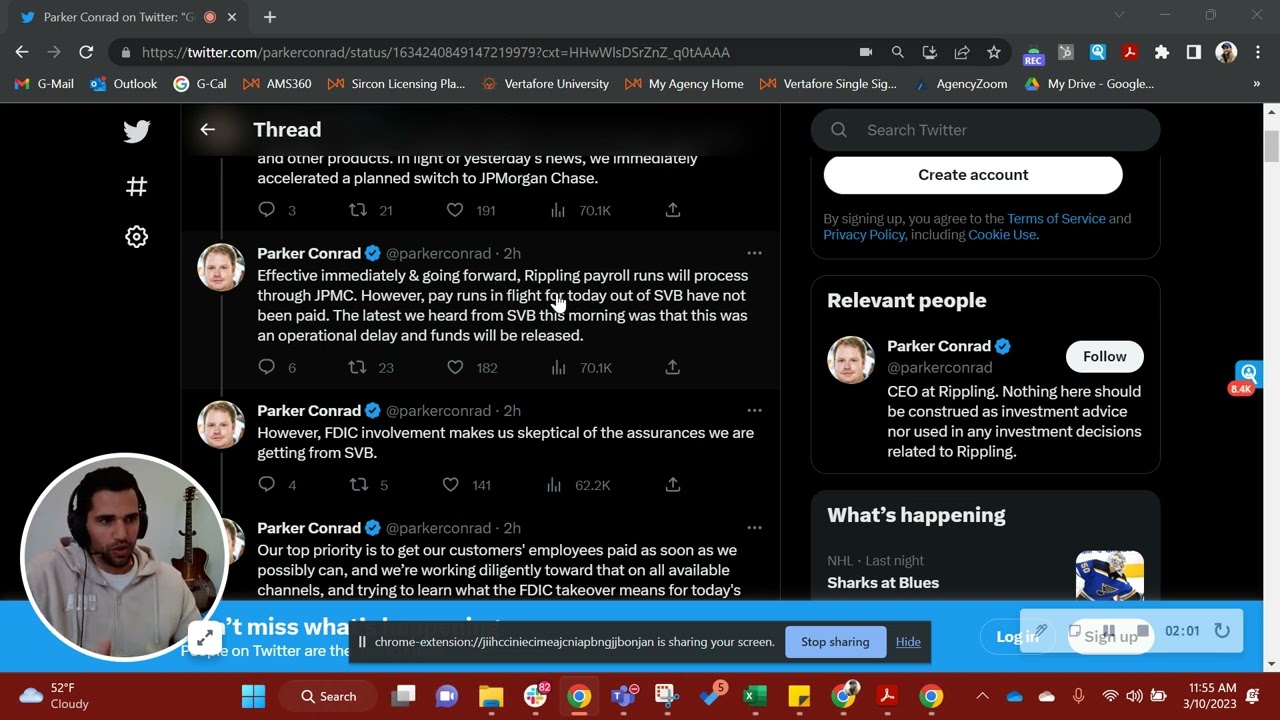Open the Chrome profile avatar
1280x720 pixels.
pos(1226,52)
